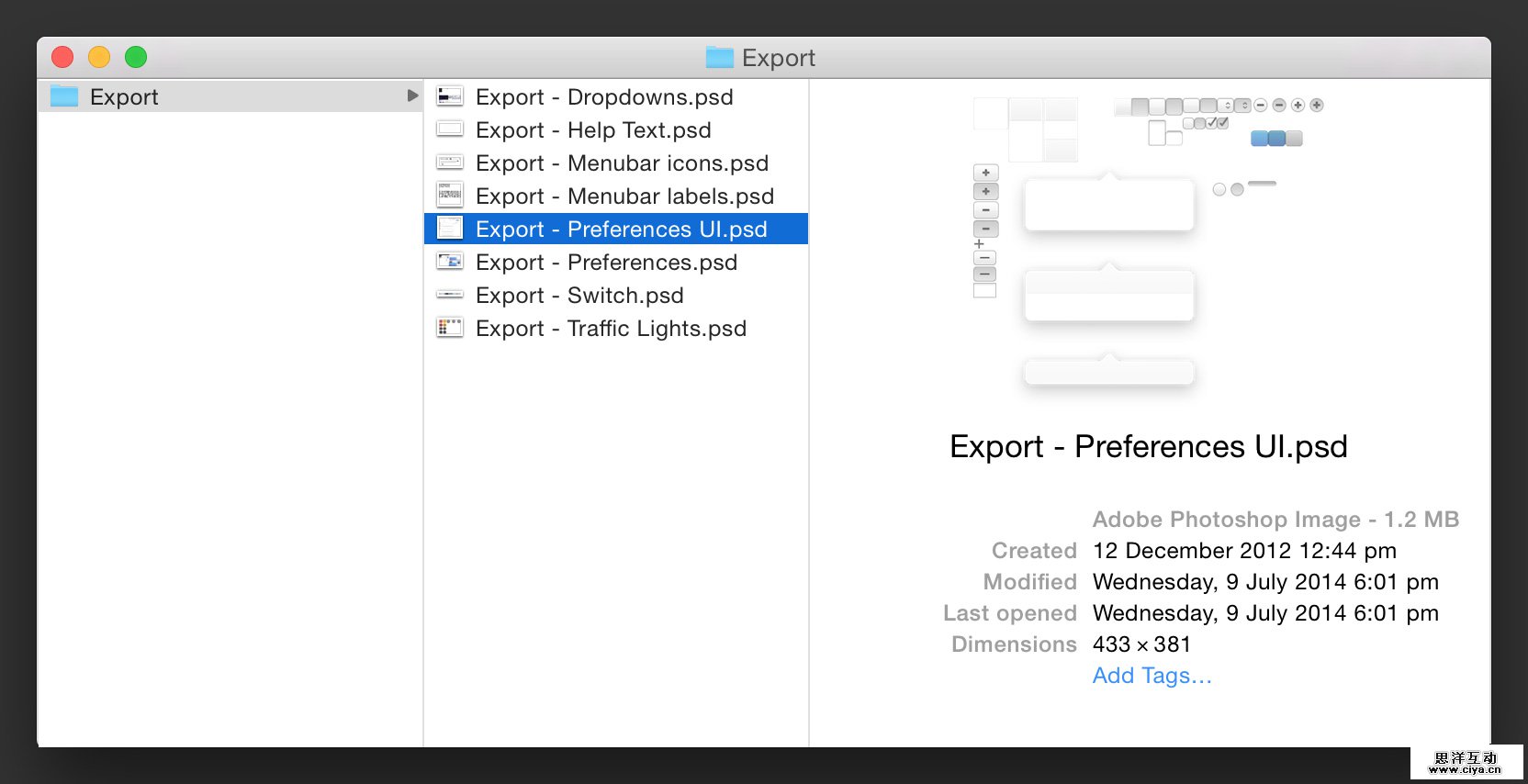
Task: Zoom the window with the green button
Action: pos(136,57)
